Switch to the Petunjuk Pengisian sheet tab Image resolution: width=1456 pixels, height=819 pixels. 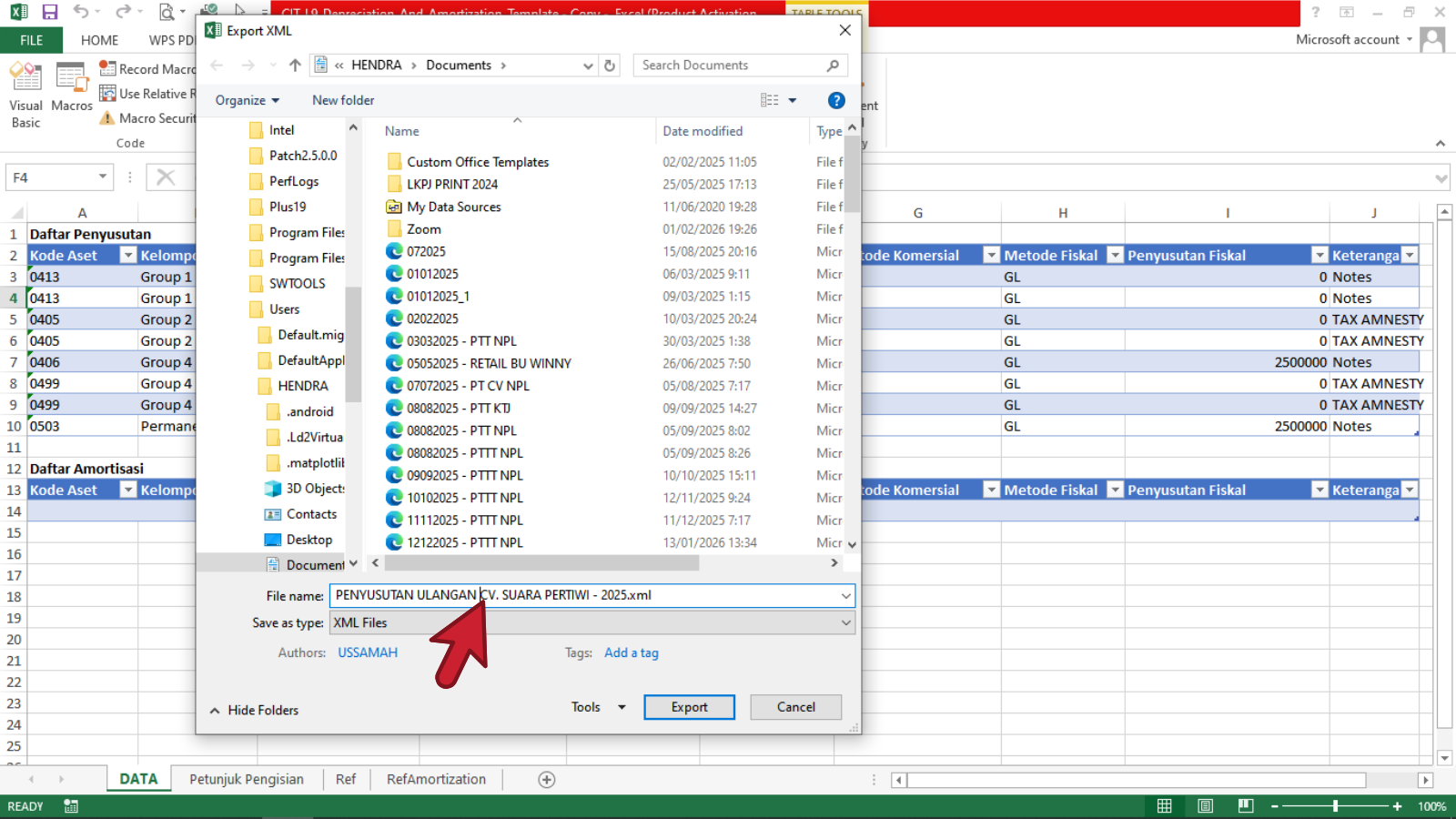[x=246, y=780]
